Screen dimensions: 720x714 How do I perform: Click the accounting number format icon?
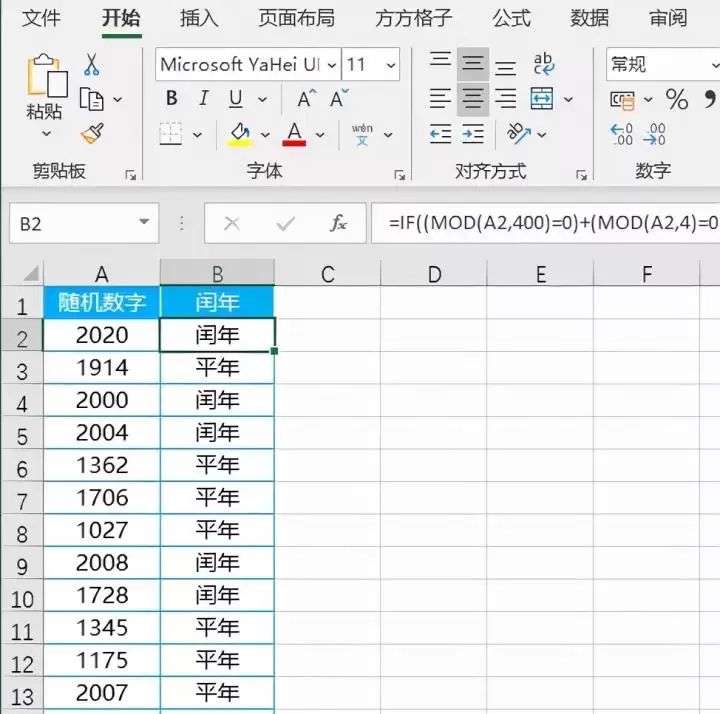622,100
